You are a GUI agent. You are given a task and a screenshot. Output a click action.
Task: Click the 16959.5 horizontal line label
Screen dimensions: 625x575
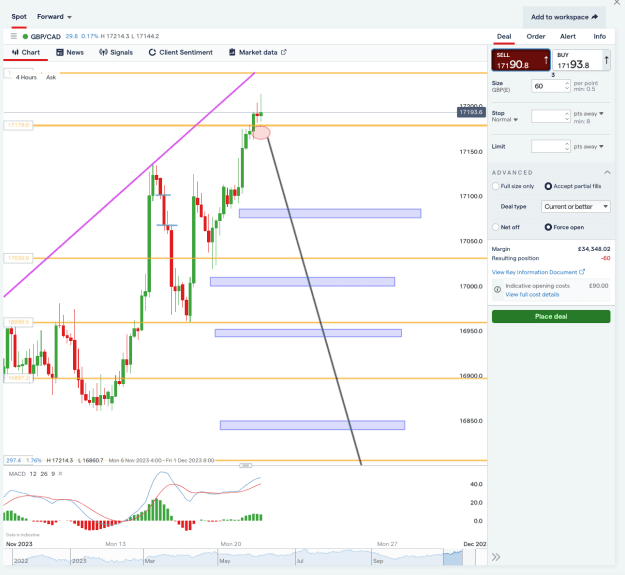[x=18, y=322]
